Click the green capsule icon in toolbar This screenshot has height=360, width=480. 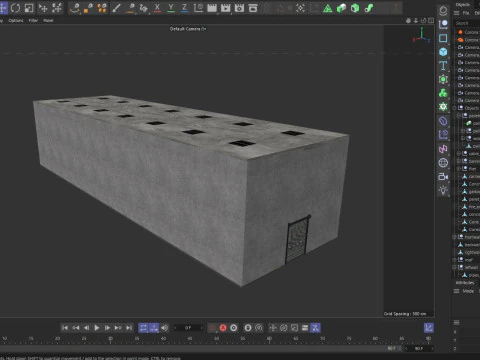[x=341, y=8]
